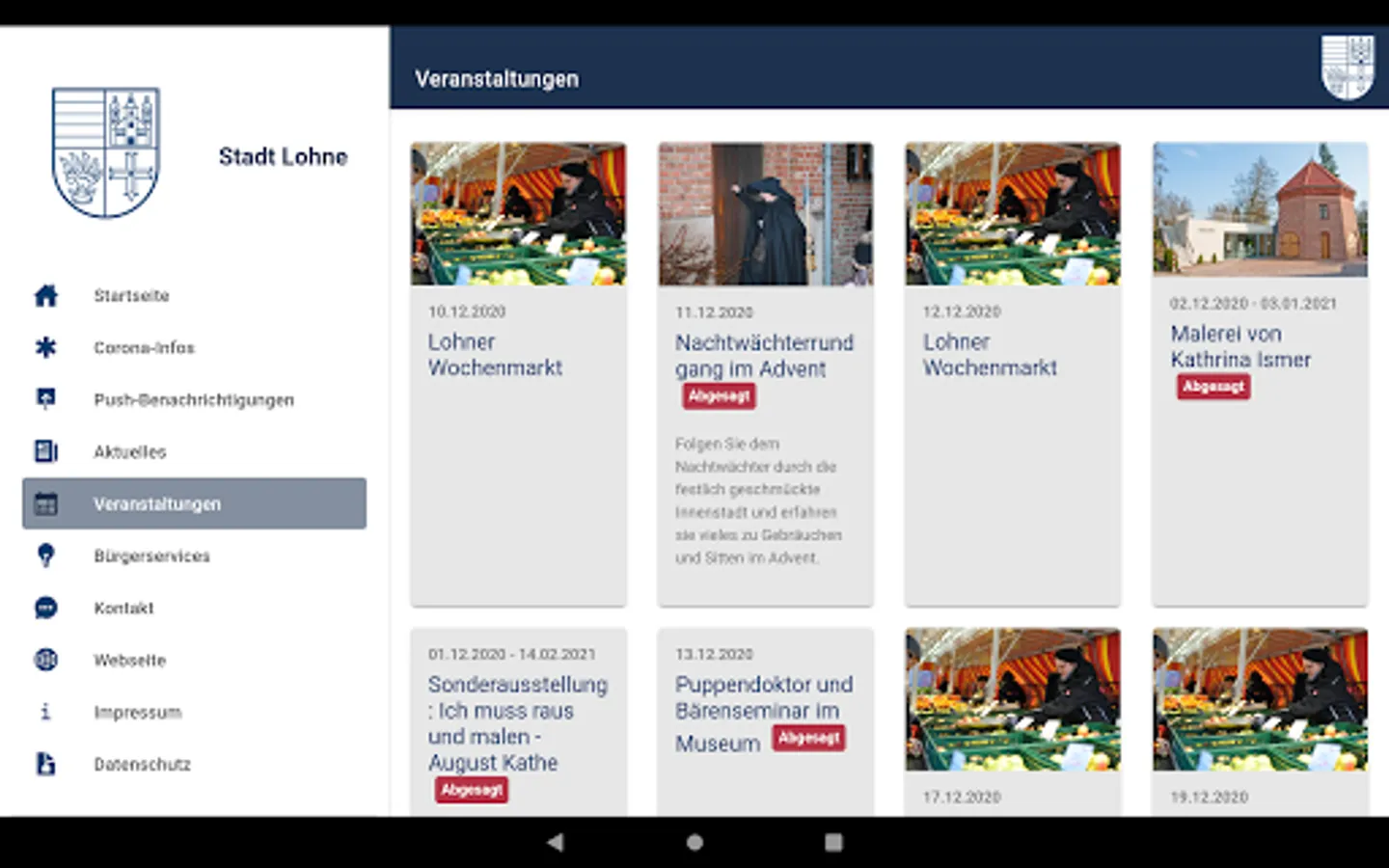Viewport: 1389px width, 868px height.
Task: Tap the asterisk icon for Corona-Infos
Action: point(45,347)
